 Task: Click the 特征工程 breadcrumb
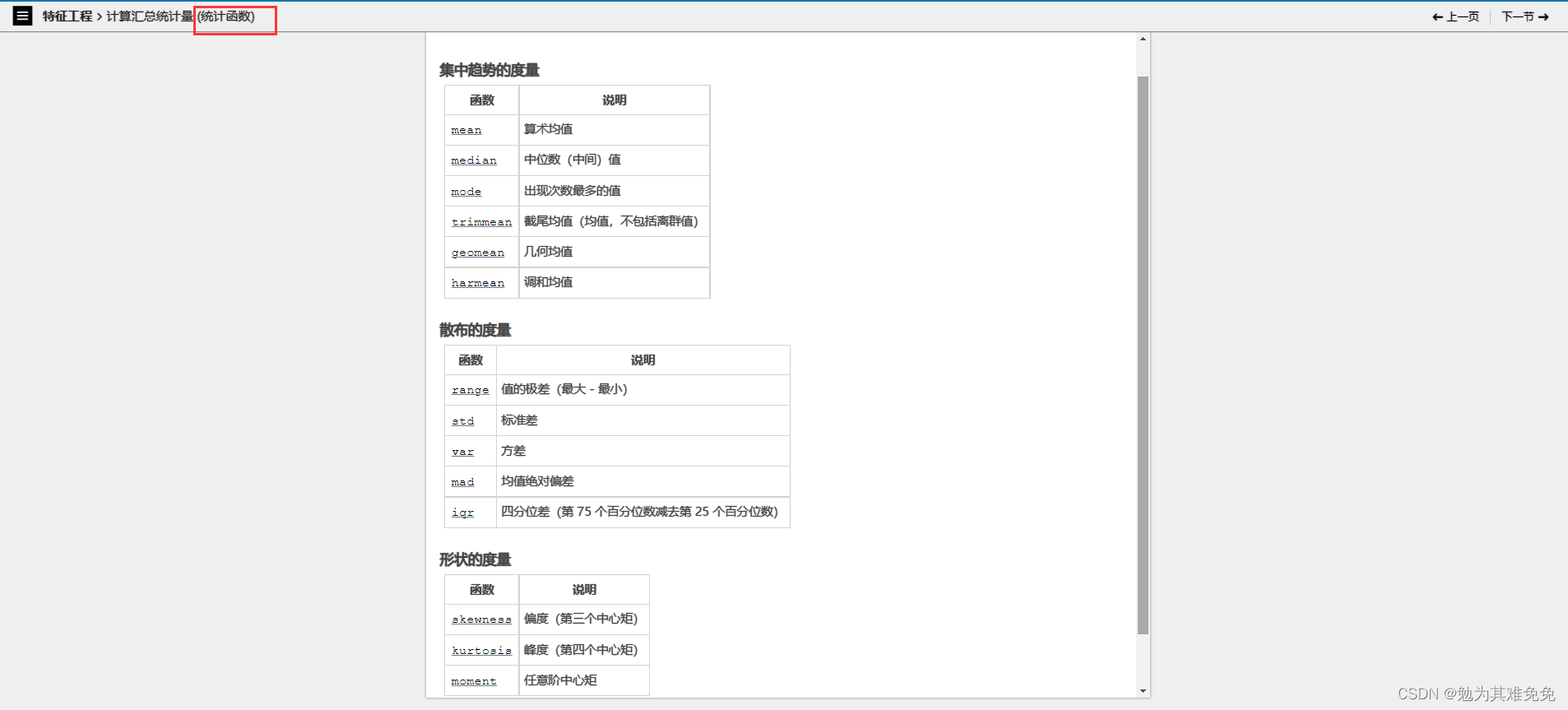[x=67, y=16]
